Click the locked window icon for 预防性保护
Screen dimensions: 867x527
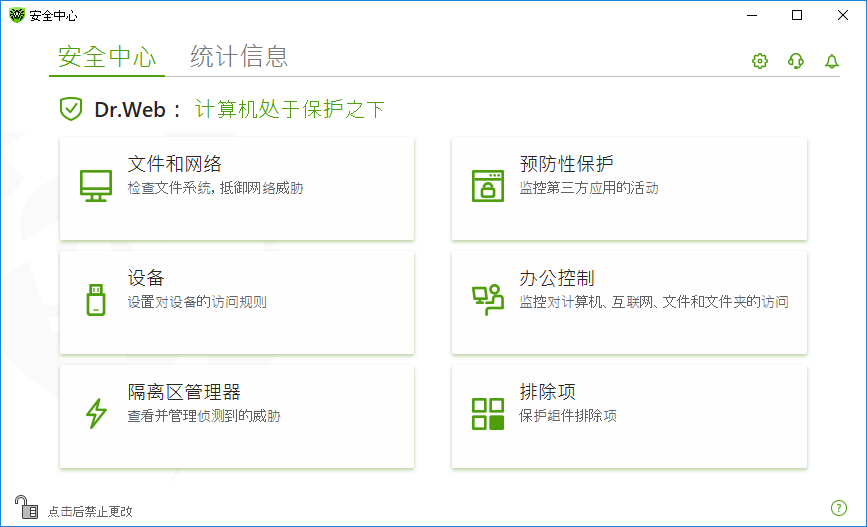tap(488, 186)
